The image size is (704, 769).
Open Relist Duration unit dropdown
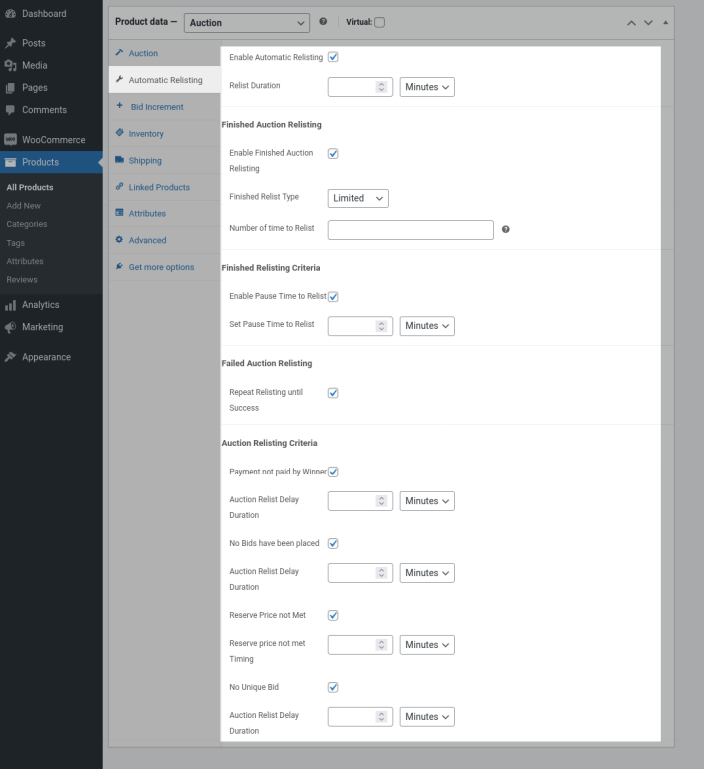427,87
